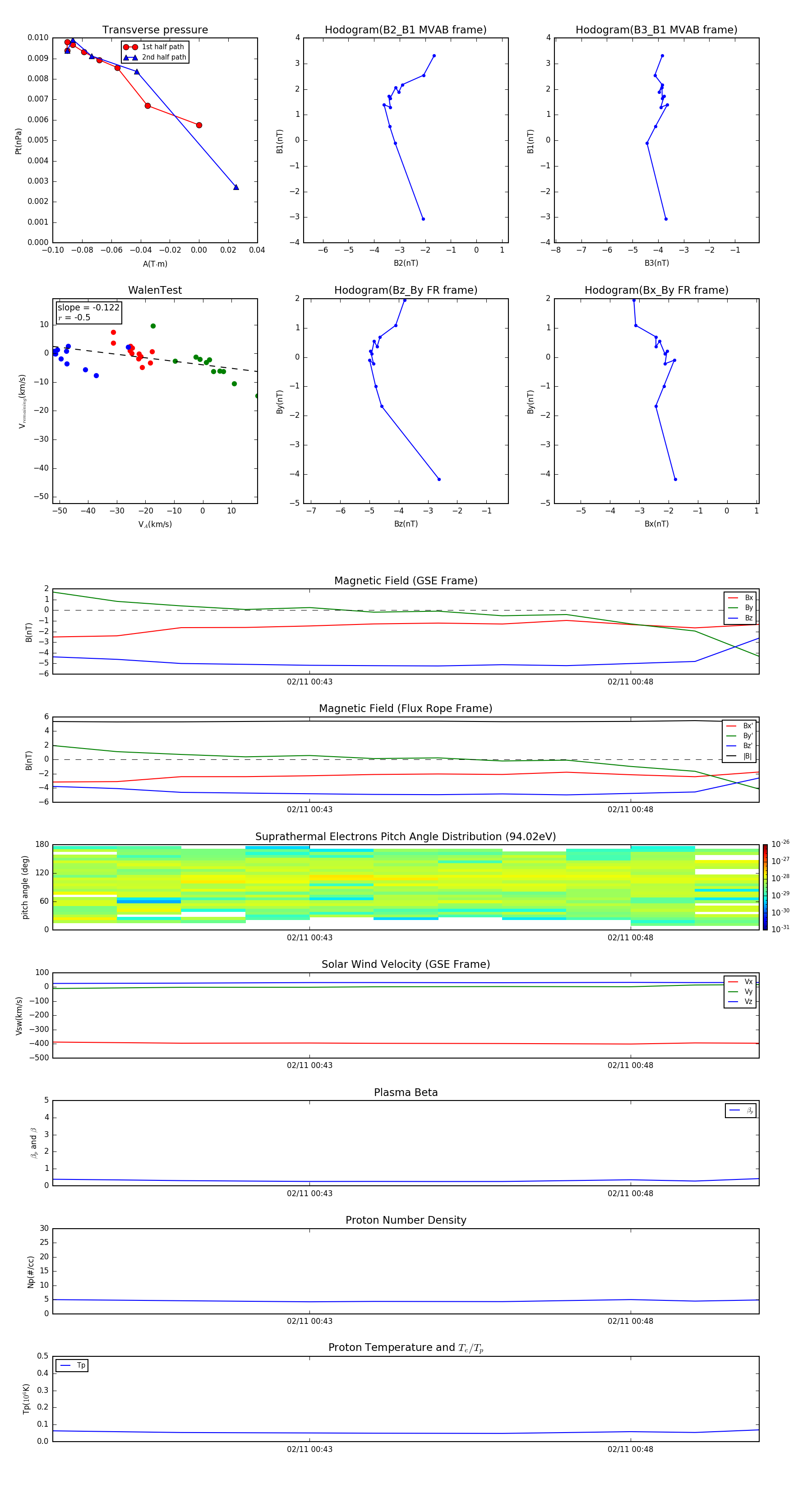812x1489 pixels.
Task: Click "02/11 00:43" tick under GSE magnetic field plot
Action: tap(310, 682)
